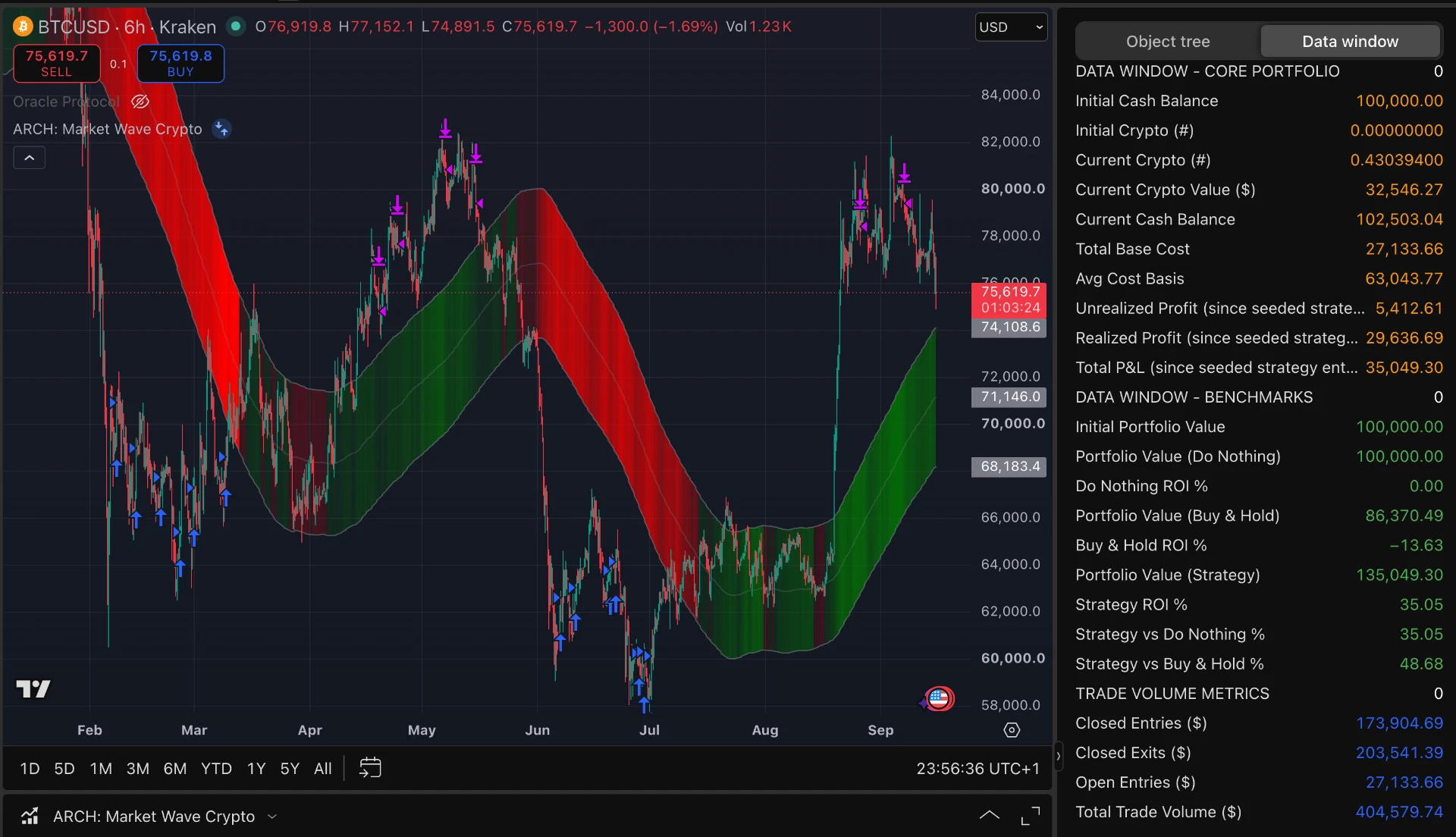Open the ARCH: Market Wave Crypto strategy dropdown
1456x837 pixels.
165,817
